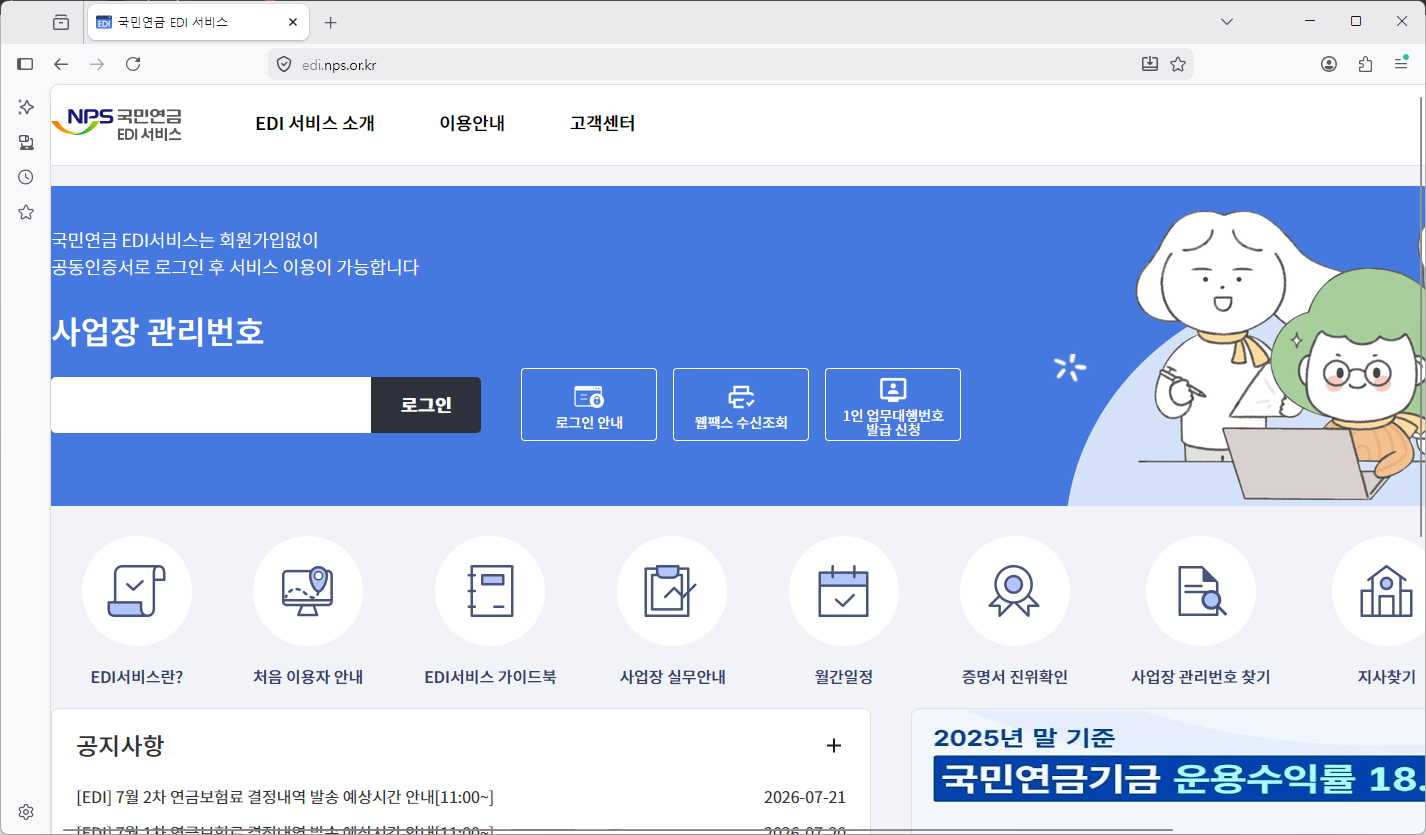Open sidebar synced tabs icon
The width and height of the screenshot is (1426, 835).
pyautogui.click(x=26, y=142)
